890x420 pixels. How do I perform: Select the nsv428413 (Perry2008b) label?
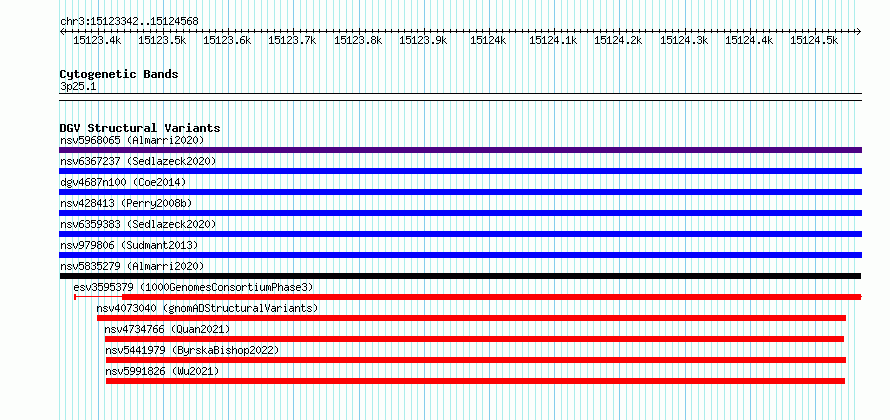tap(127, 203)
